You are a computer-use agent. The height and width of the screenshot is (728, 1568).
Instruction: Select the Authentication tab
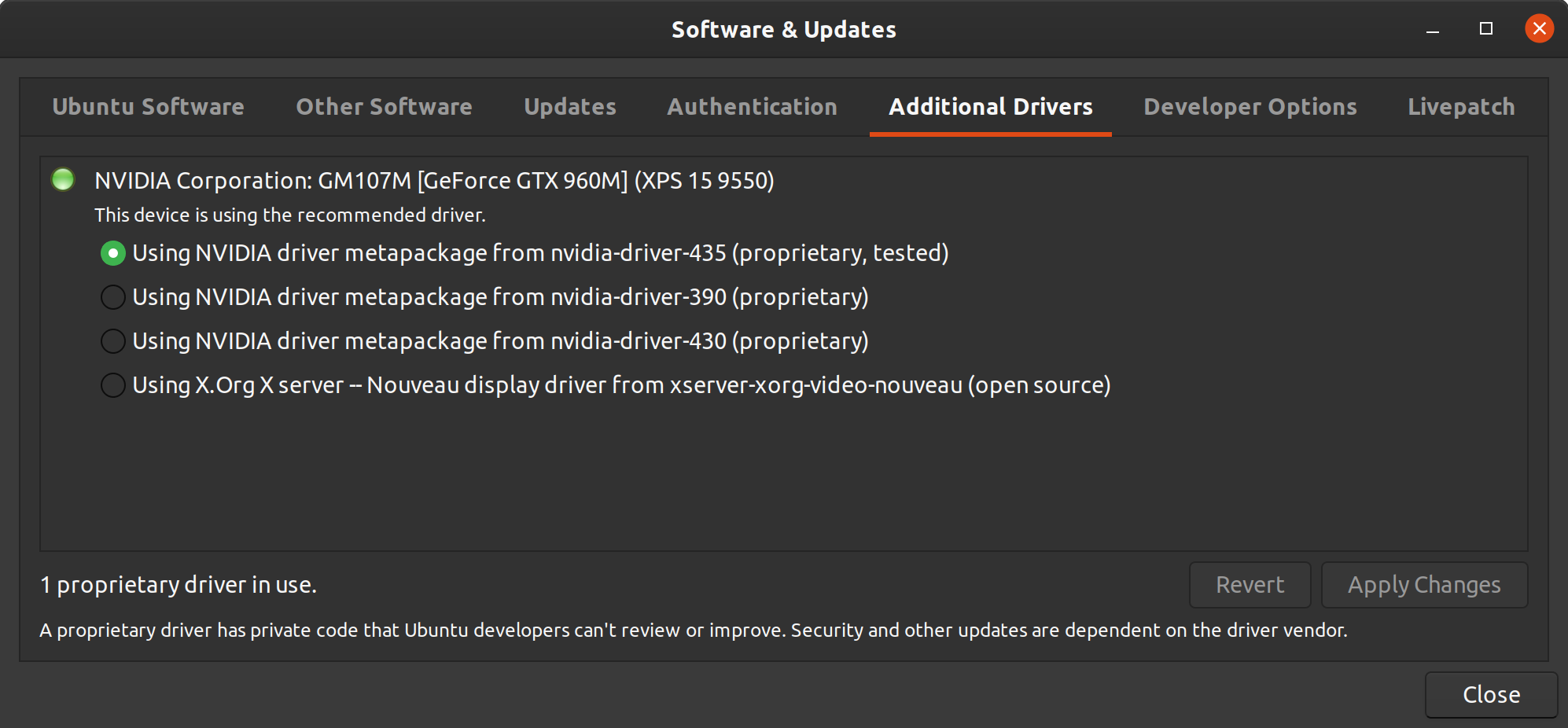point(752,107)
